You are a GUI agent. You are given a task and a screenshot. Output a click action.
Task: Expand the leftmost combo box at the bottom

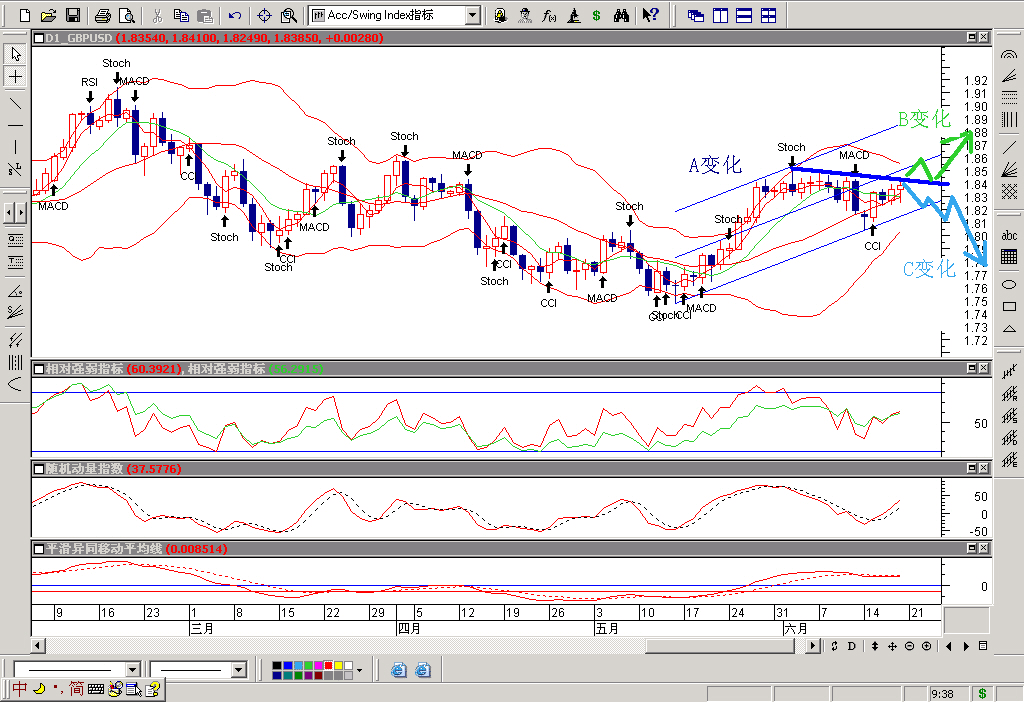pos(132,668)
